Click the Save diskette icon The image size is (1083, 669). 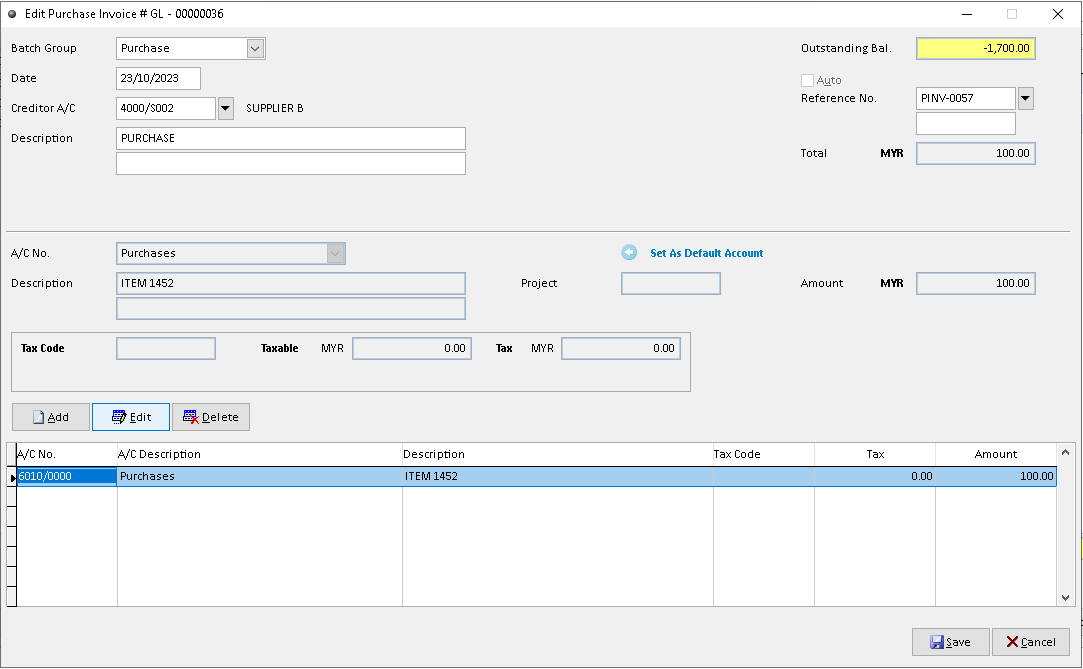[x=938, y=642]
